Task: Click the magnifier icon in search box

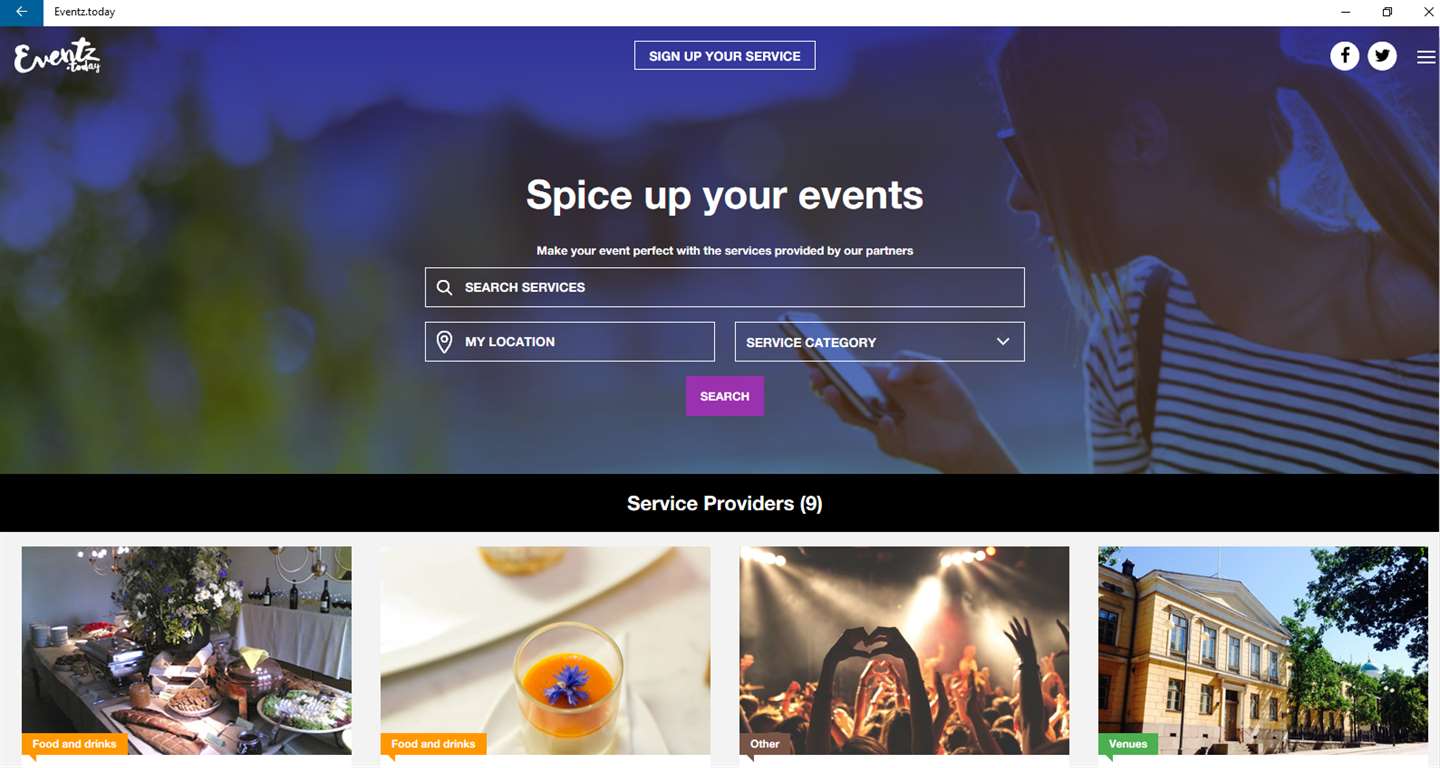Action: [445, 287]
